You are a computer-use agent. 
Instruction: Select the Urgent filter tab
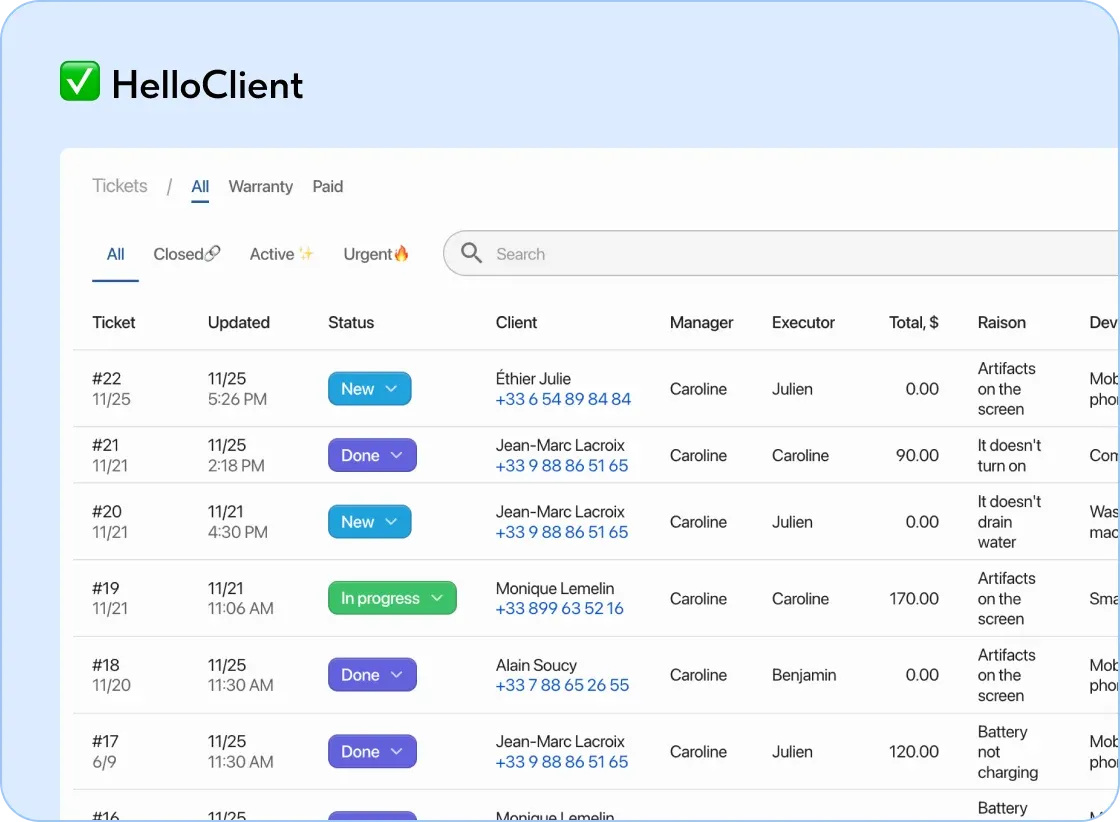[367, 253]
